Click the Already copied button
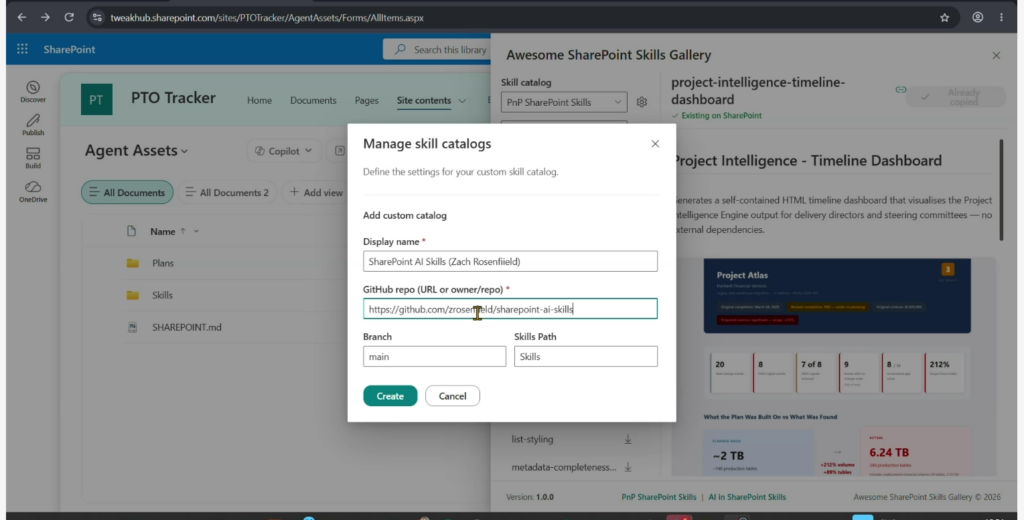The width and height of the screenshot is (1024, 520). [x=956, y=97]
